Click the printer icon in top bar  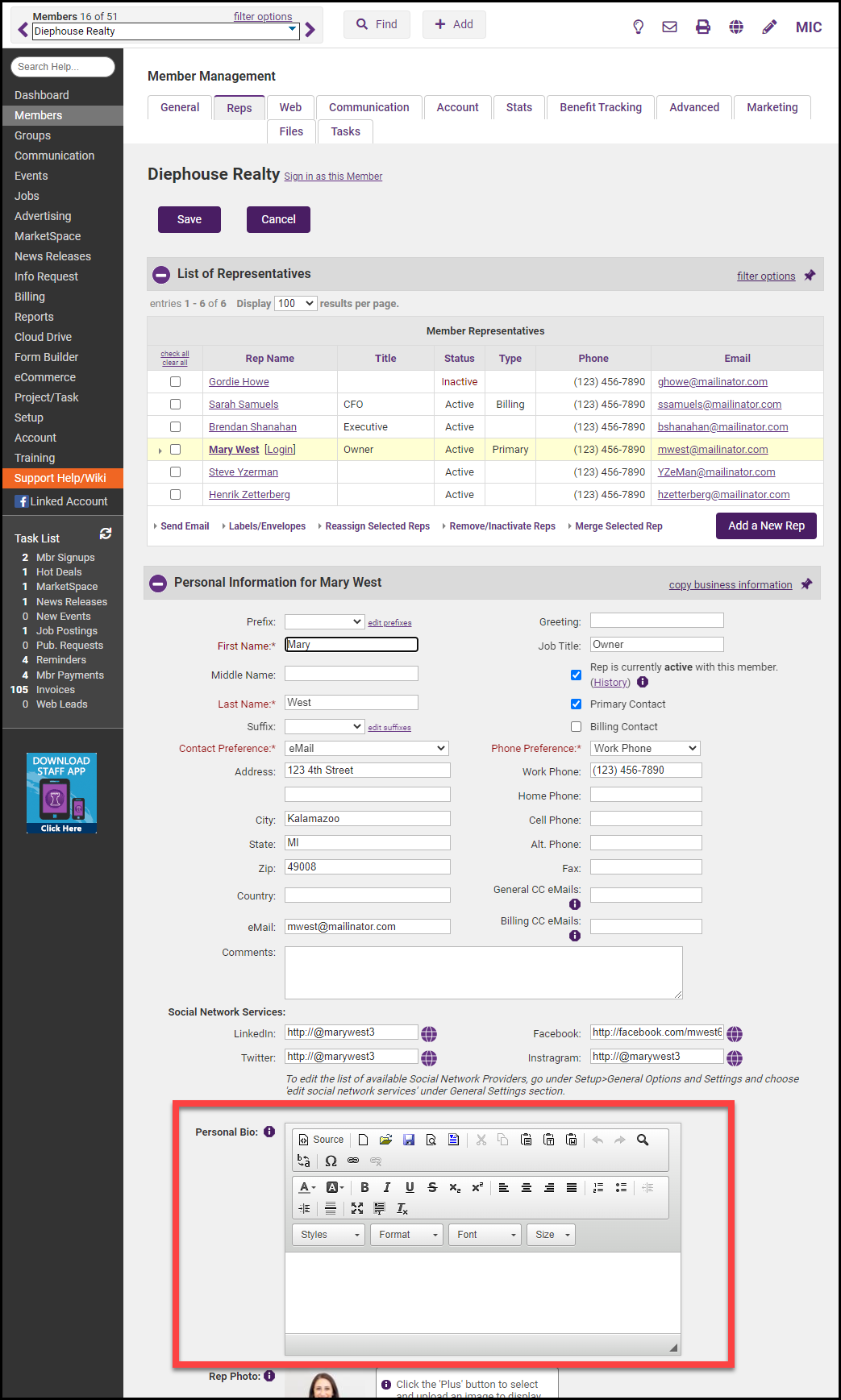click(x=703, y=27)
